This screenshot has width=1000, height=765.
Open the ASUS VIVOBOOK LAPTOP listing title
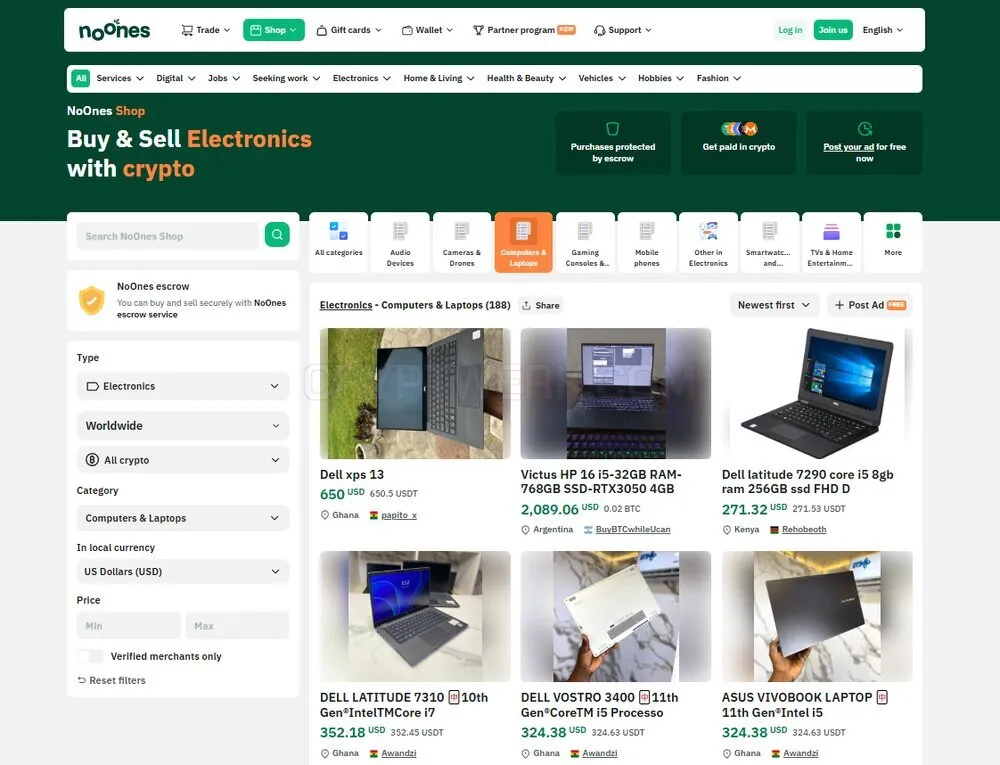(804, 705)
